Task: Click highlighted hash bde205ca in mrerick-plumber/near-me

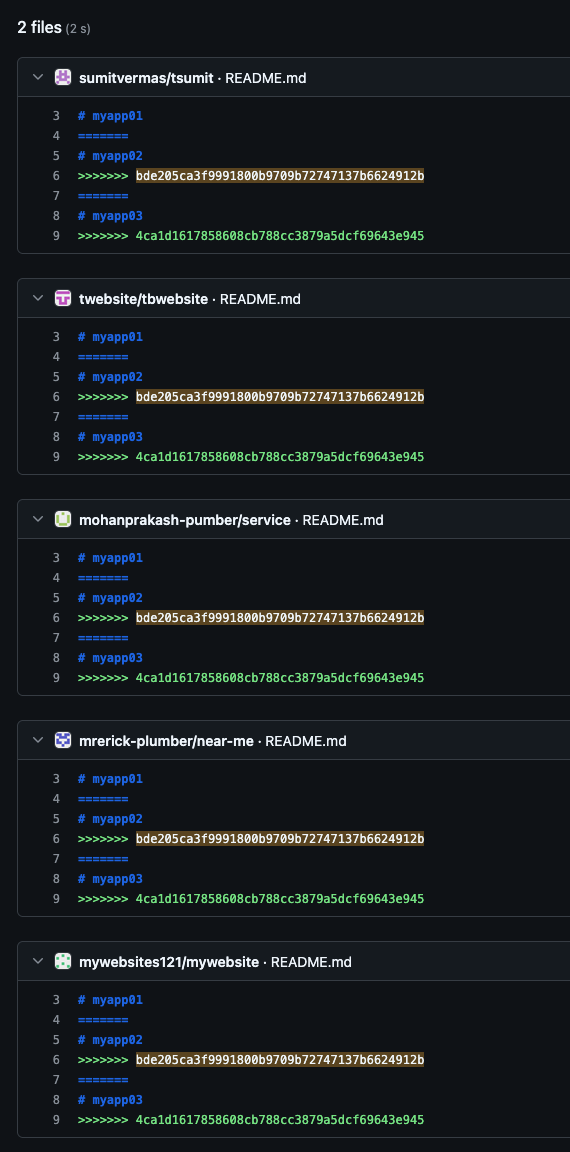Action: click(x=280, y=839)
